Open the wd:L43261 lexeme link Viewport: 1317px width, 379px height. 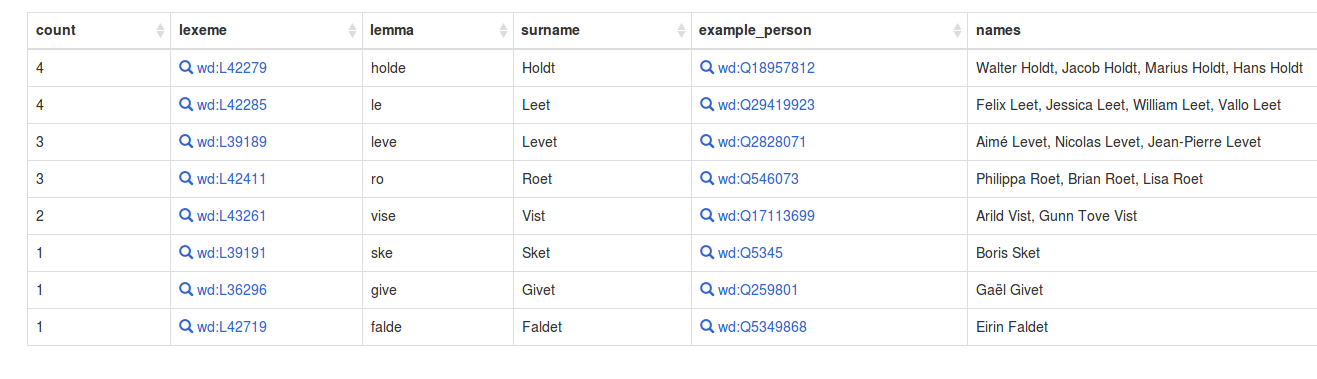click(231, 216)
